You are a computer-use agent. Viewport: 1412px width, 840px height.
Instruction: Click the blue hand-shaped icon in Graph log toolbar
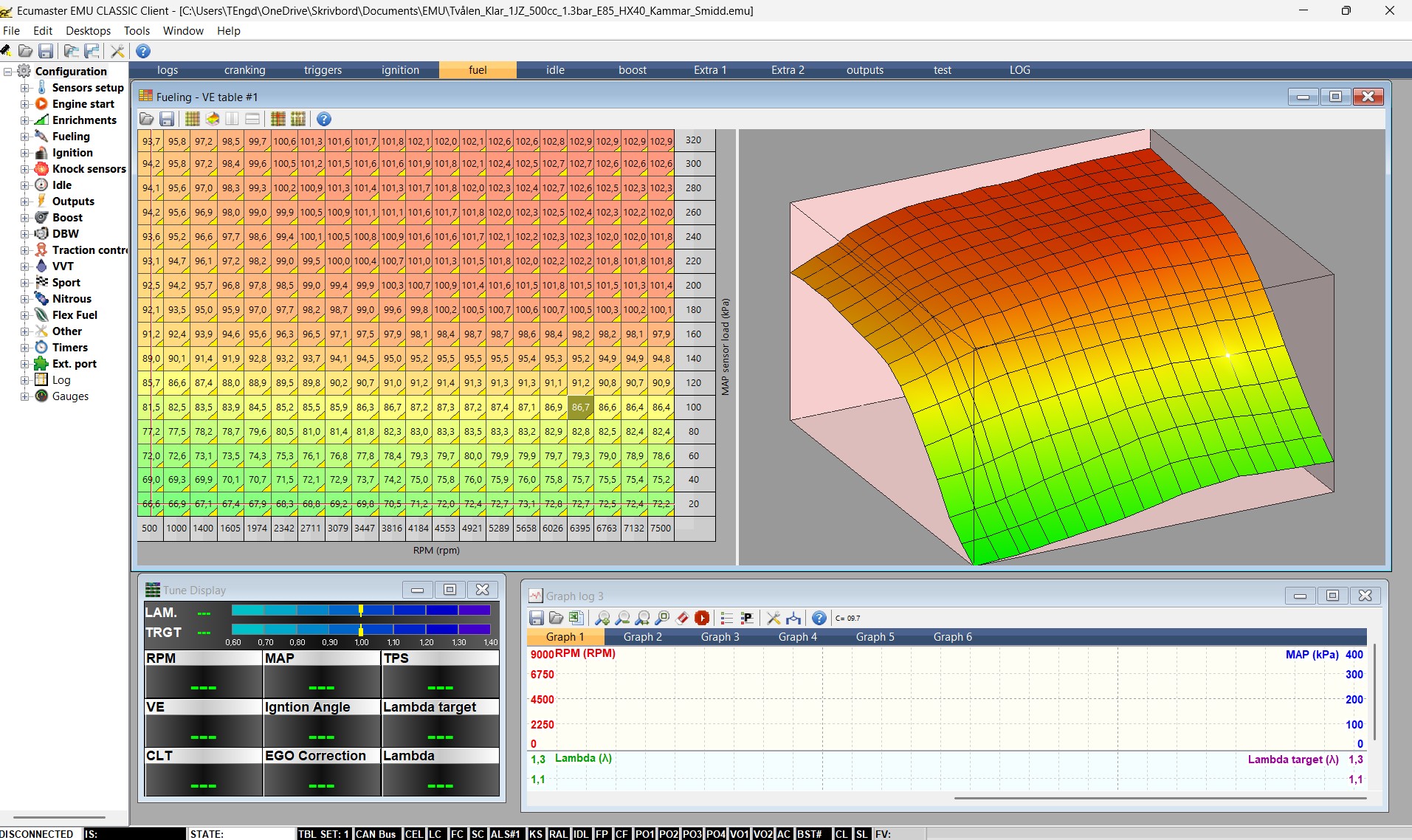pyautogui.click(x=793, y=618)
